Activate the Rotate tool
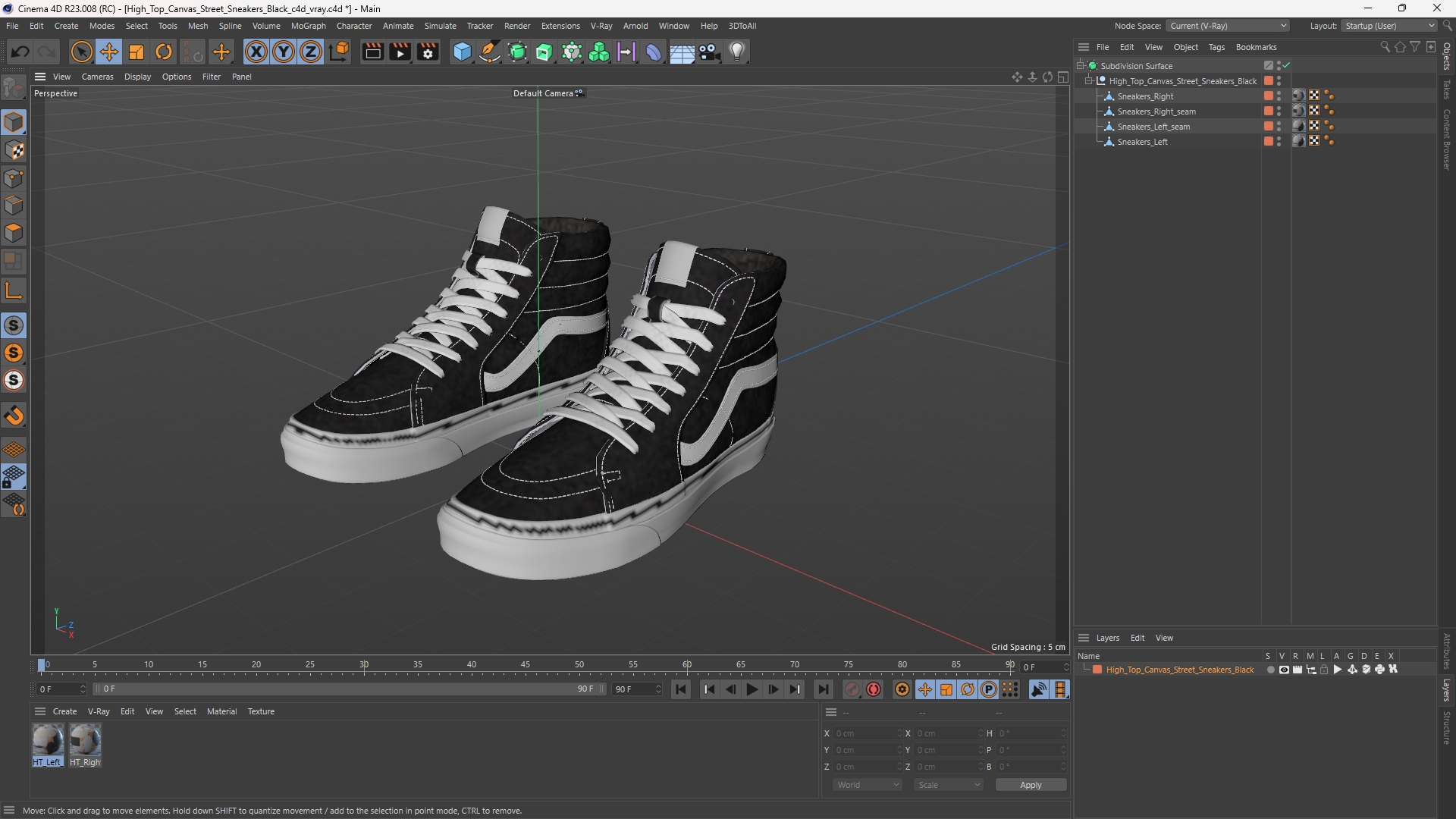 (164, 52)
